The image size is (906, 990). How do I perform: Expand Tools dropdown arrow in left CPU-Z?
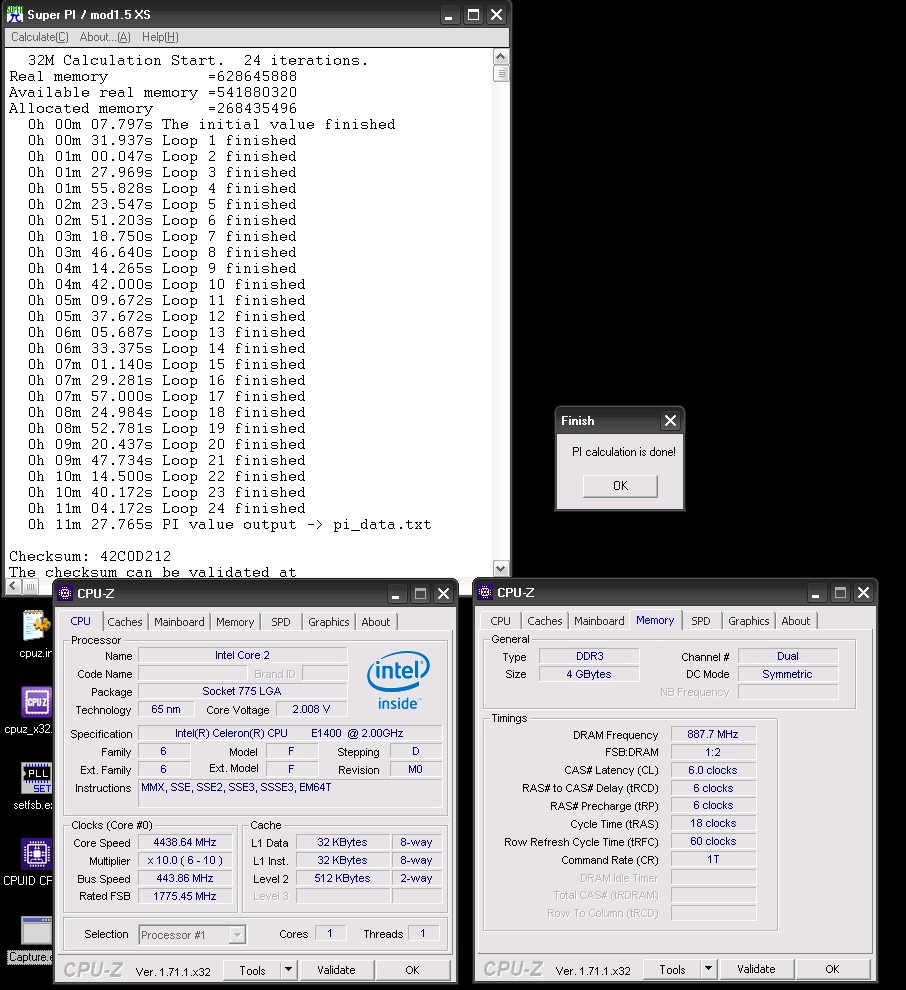(x=289, y=970)
